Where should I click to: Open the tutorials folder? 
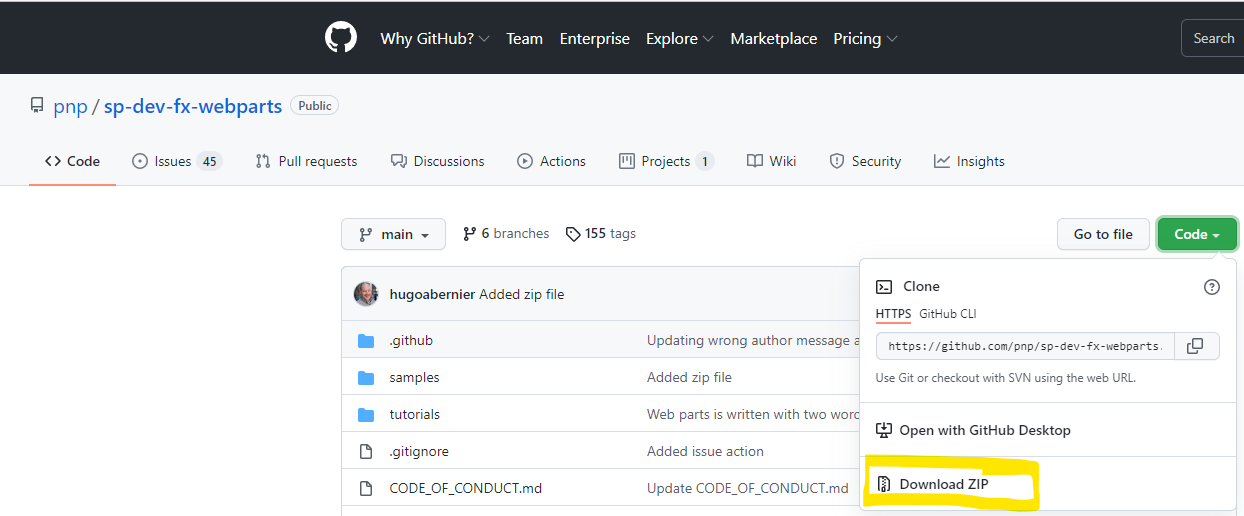[414, 415]
